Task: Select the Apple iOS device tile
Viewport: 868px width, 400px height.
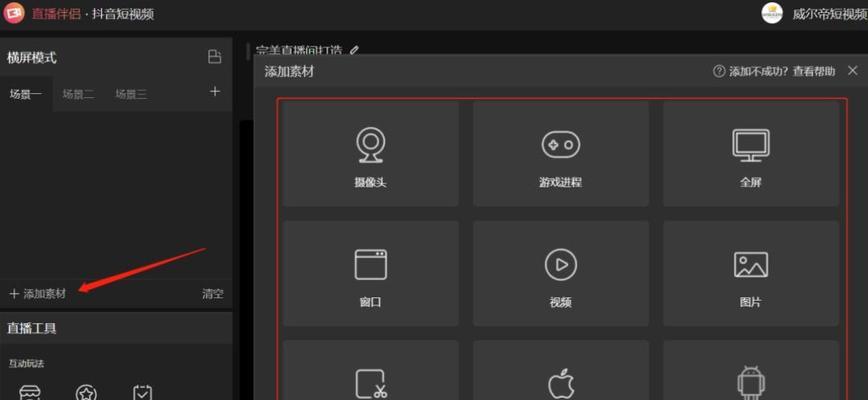Action: [561, 370]
